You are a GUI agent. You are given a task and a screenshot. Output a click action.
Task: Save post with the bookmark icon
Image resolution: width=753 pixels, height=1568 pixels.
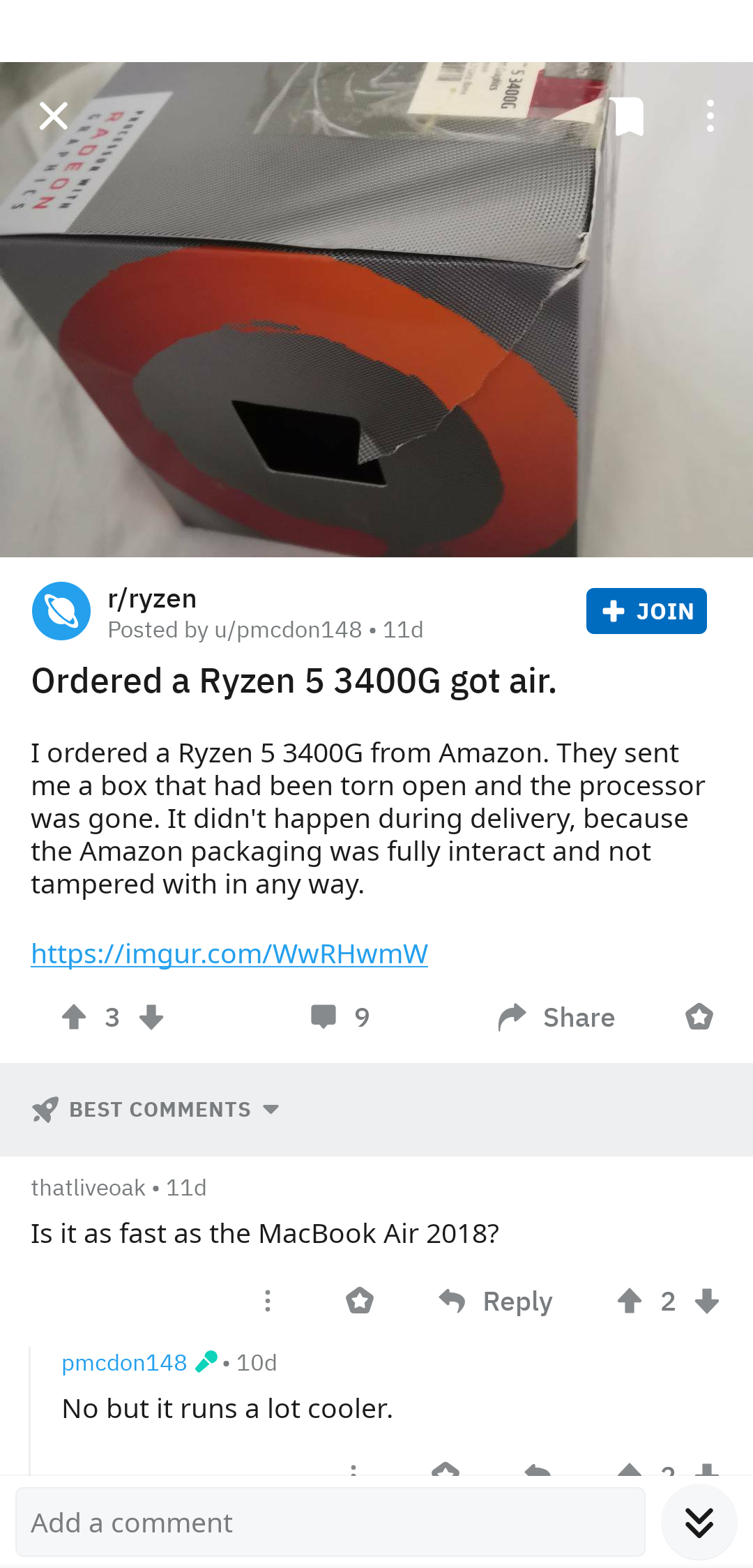tap(629, 116)
